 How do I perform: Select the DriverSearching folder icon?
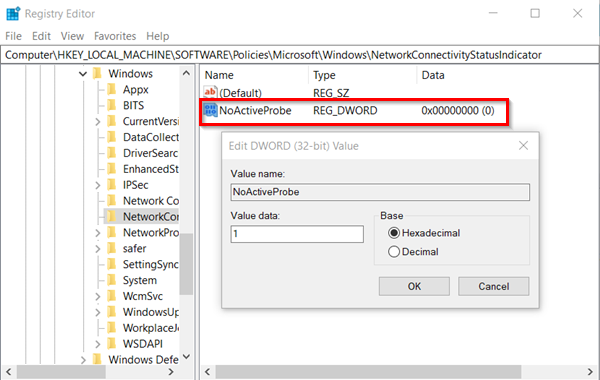pos(112,153)
